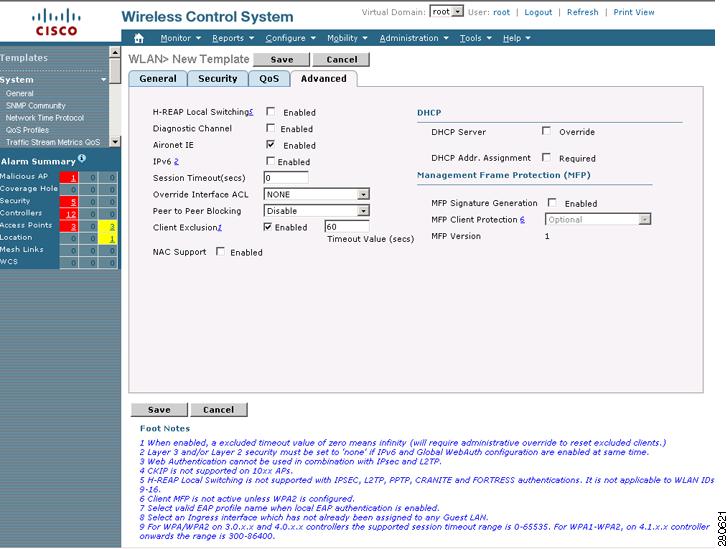Screen dimensions: 728x549
Task: Switch to the General tab
Action: point(158,78)
